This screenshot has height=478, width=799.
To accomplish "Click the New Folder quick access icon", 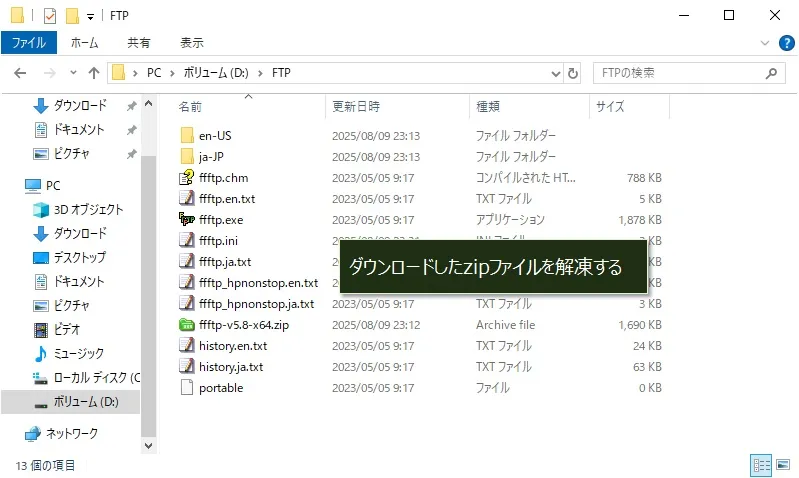I will click(x=72, y=16).
